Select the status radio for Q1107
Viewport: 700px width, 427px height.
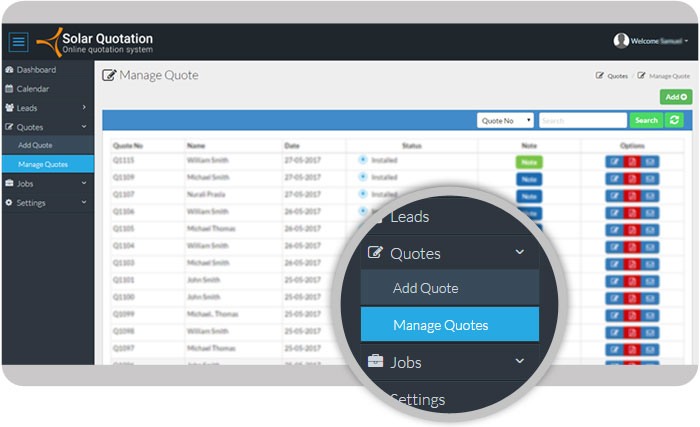coord(363,194)
